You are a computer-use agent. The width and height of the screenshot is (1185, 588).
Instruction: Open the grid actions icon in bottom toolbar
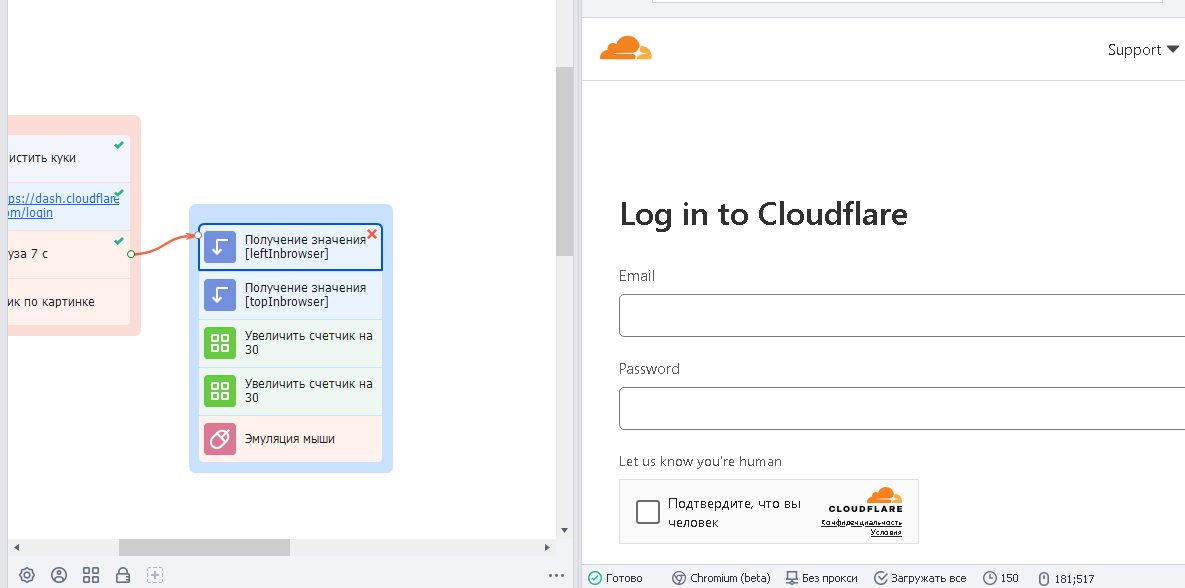91,575
